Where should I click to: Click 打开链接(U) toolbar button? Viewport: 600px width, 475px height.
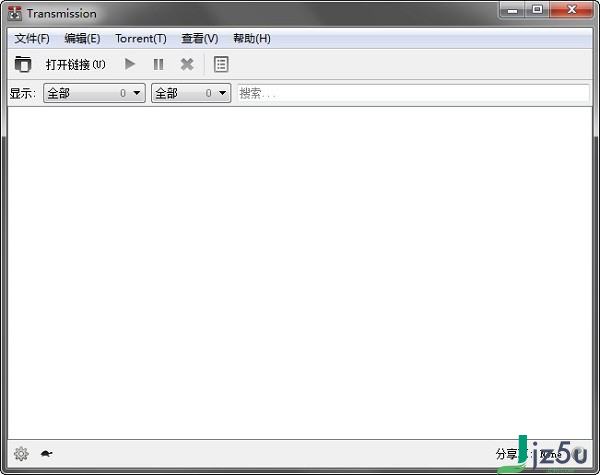tap(75, 64)
